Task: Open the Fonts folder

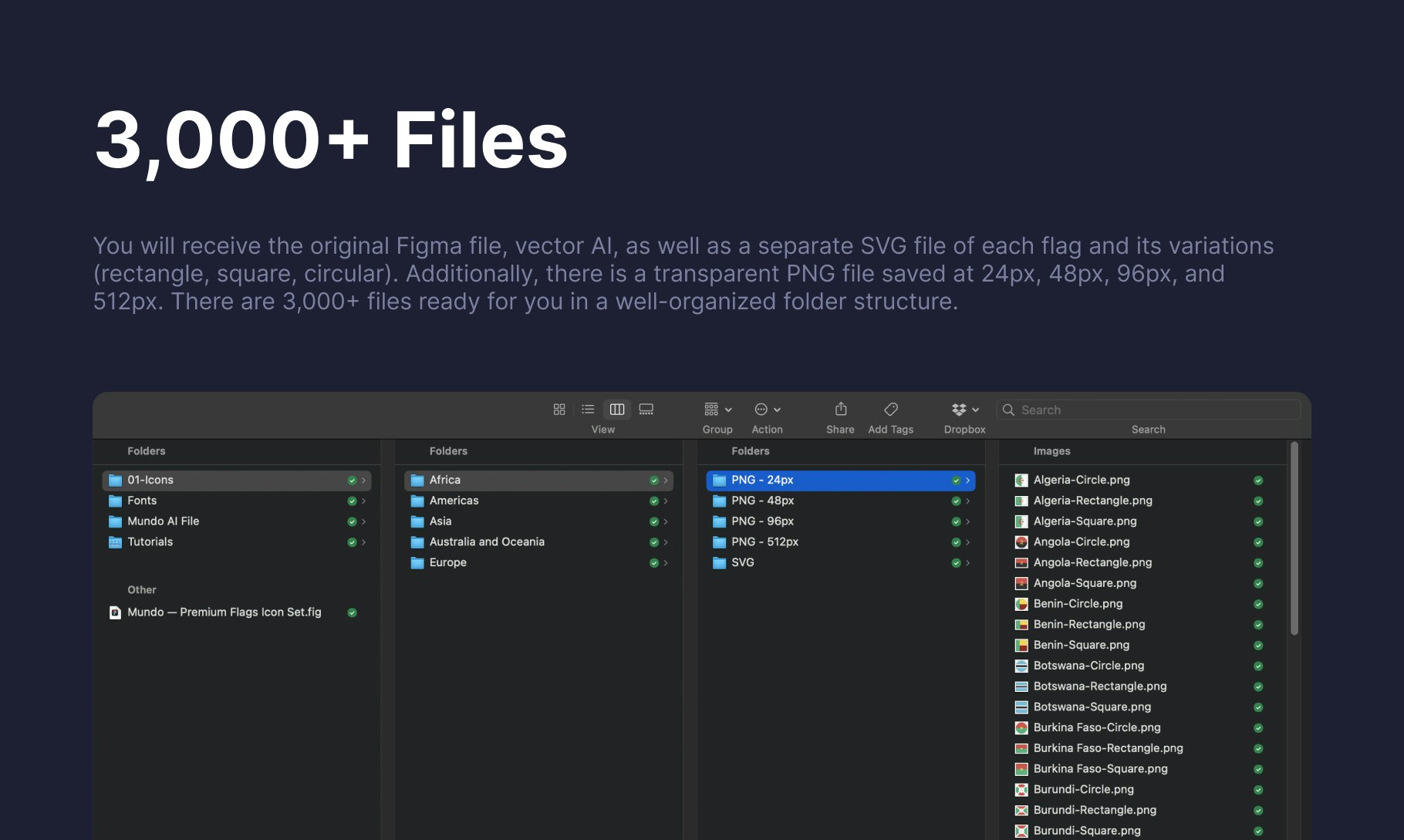Action: point(237,501)
